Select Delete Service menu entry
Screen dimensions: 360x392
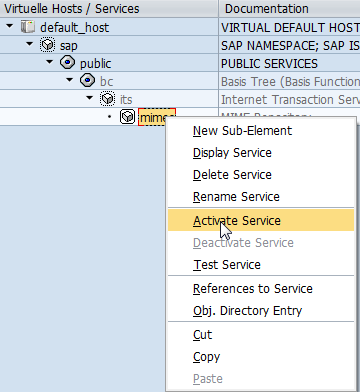(261, 175)
